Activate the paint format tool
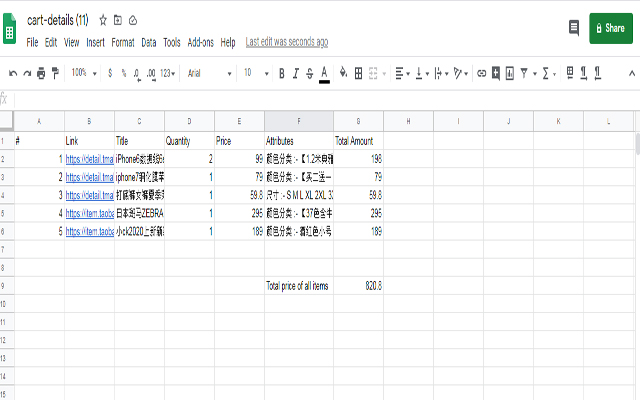This screenshot has width=640, height=400. pyautogui.click(x=55, y=73)
